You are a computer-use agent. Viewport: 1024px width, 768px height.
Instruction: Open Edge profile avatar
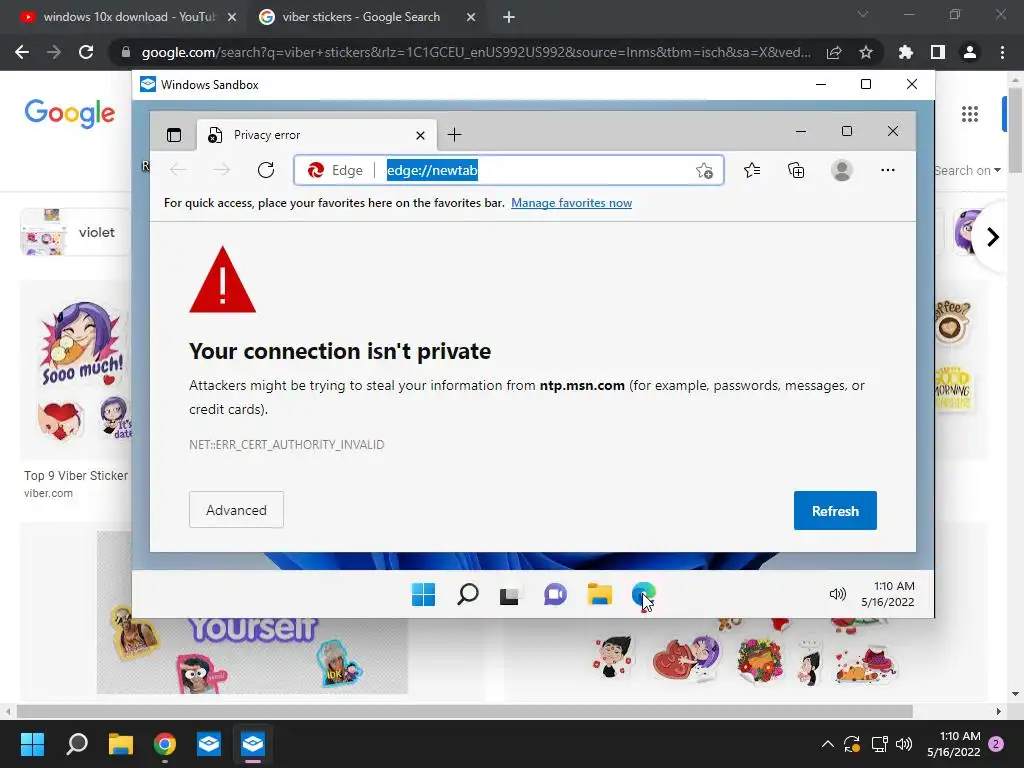point(842,170)
